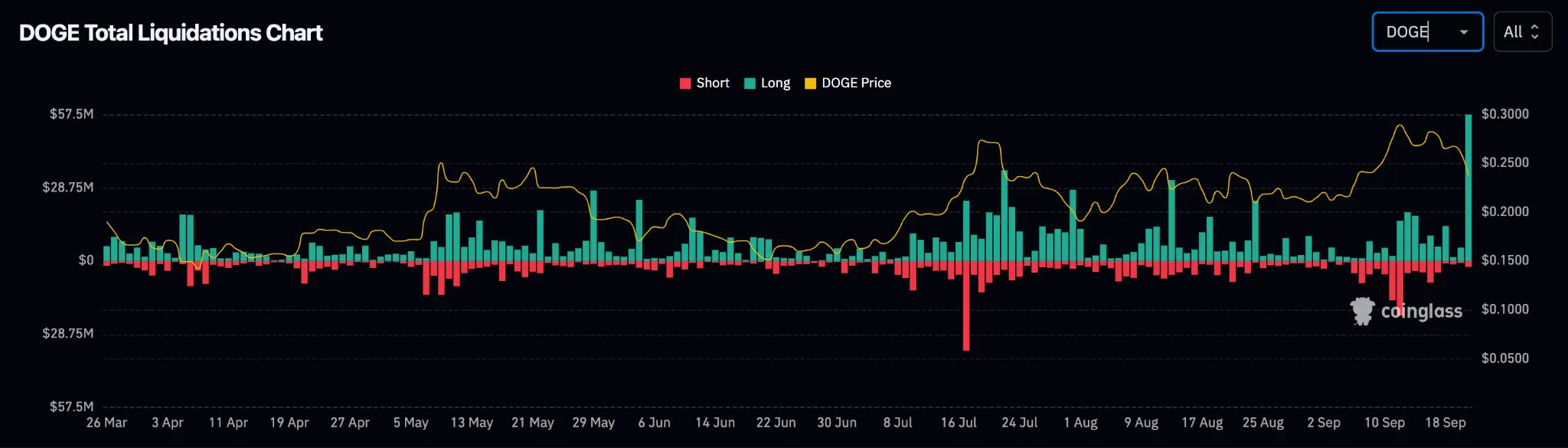Click the 13 May date label
The height and width of the screenshot is (448, 1568).
coord(472,423)
